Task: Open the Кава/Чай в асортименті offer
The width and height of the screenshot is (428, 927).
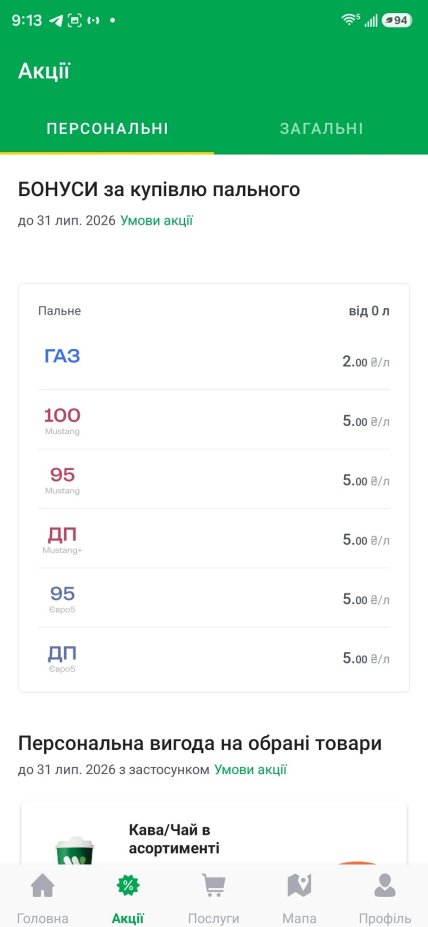Action: pos(214,834)
